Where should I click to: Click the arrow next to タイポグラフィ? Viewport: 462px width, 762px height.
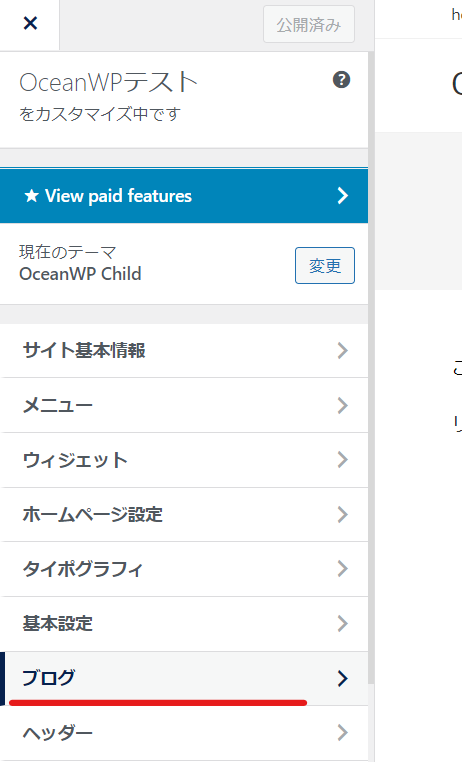tap(343, 569)
